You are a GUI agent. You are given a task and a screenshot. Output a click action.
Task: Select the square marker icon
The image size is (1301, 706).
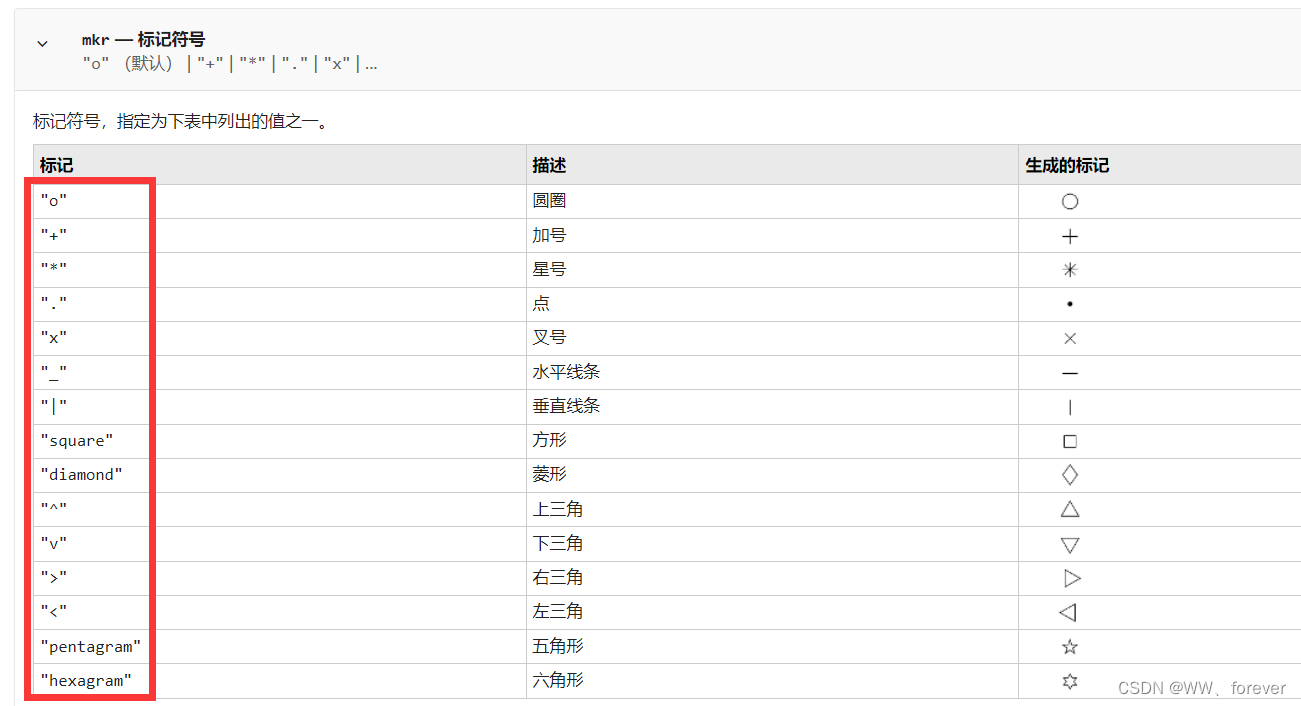pos(1069,441)
